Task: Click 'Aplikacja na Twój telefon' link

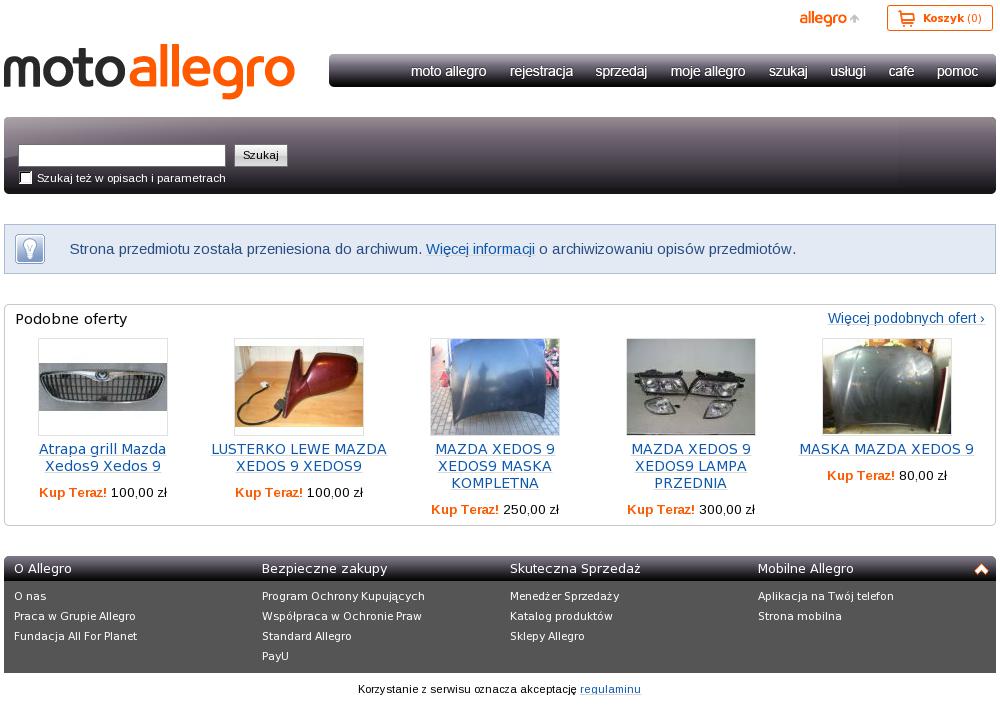Action: point(825,596)
